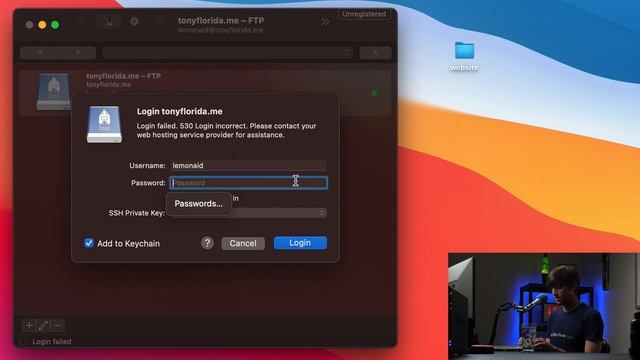Click the bookmark drive icon in the list
Viewport: 640px width, 360px height.
53,92
